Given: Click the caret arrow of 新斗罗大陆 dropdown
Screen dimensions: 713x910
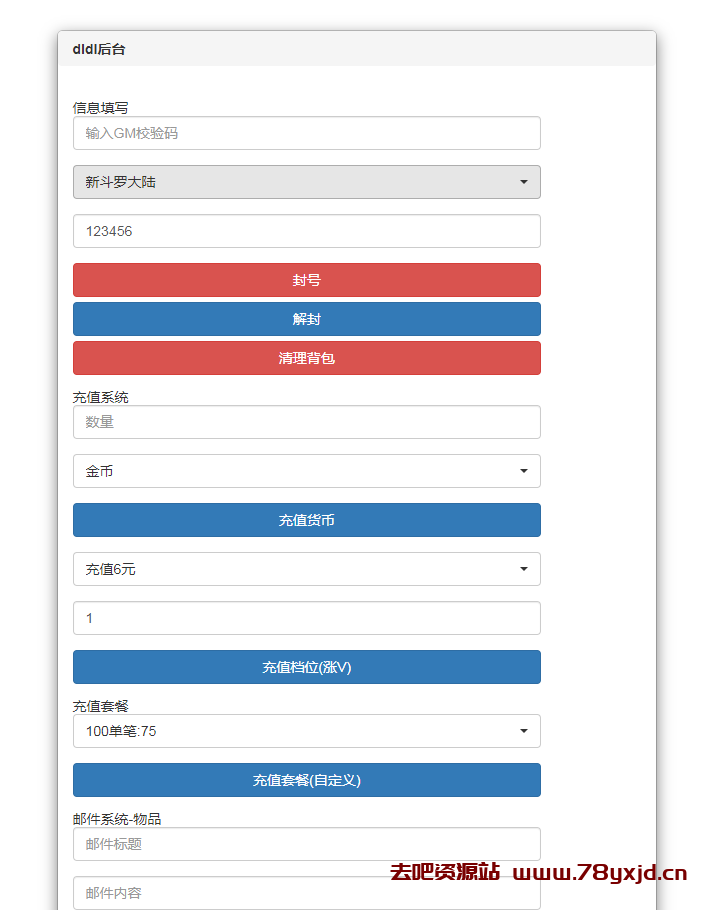Looking at the screenshot, I should [524, 182].
